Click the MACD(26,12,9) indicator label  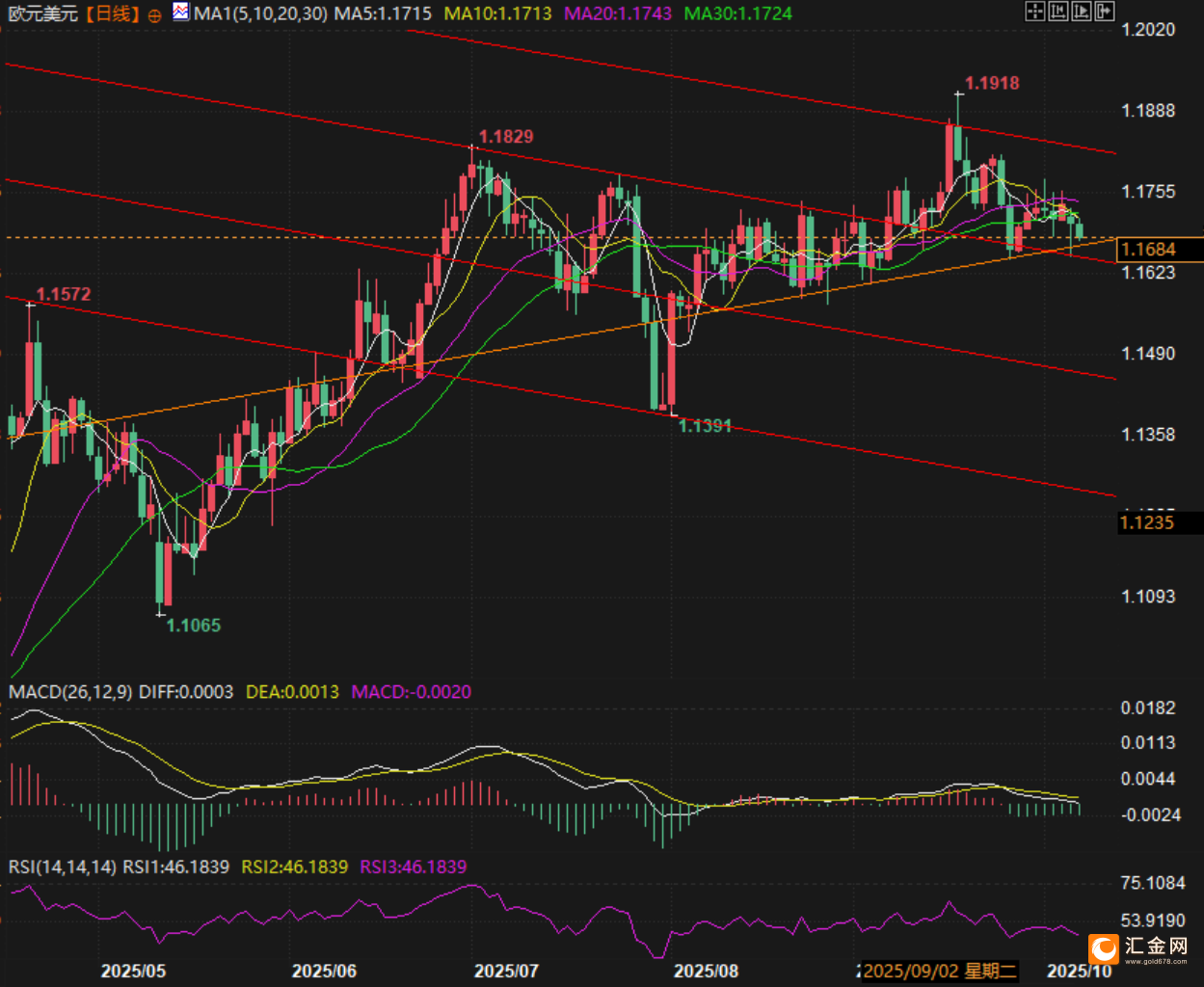click(x=71, y=692)
